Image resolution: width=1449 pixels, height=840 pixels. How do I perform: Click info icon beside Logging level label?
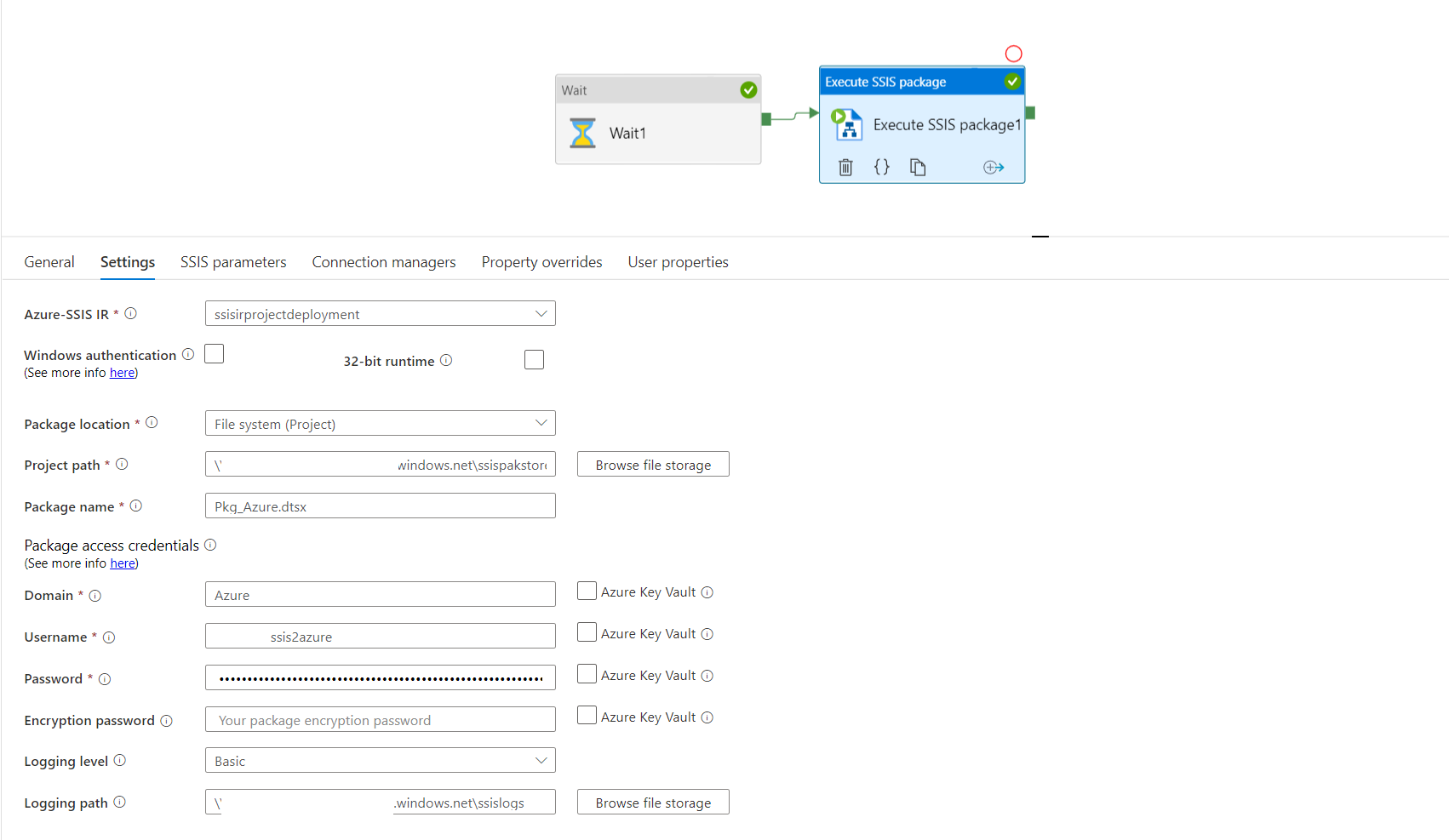point(120,760)
